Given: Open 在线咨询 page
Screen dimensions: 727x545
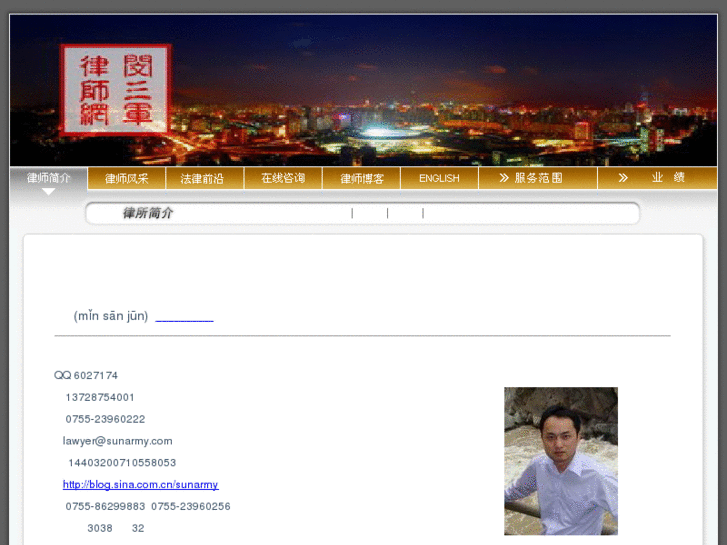Looking at the screenshot, I should pyautogui.click(x=283, y=179).
